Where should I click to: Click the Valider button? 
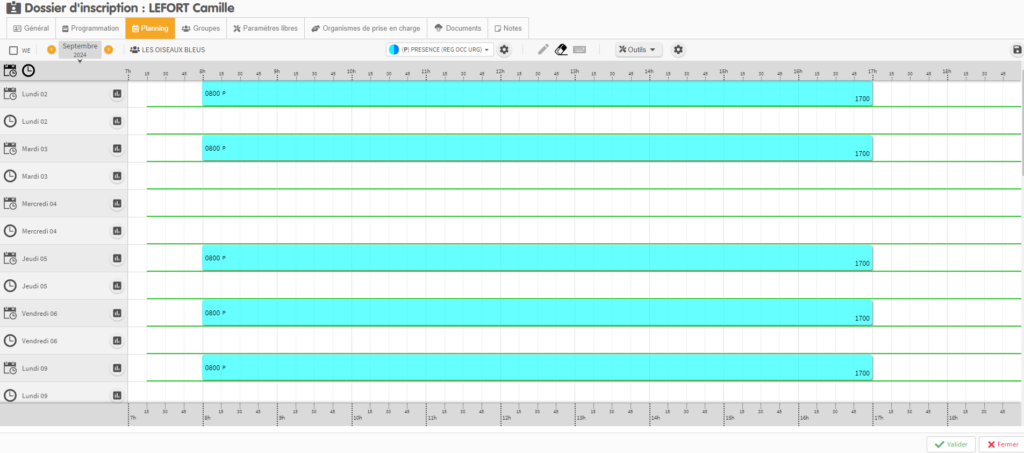pos(950,444)
